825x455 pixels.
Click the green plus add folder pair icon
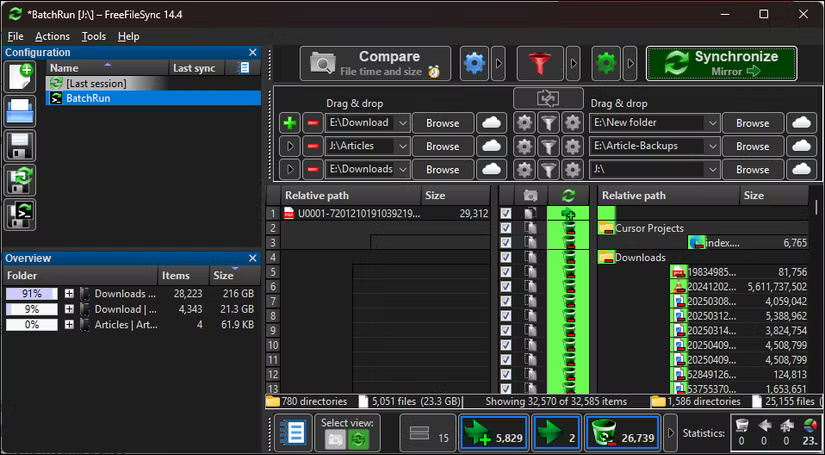pyautogui.click(x=289, y=123)
